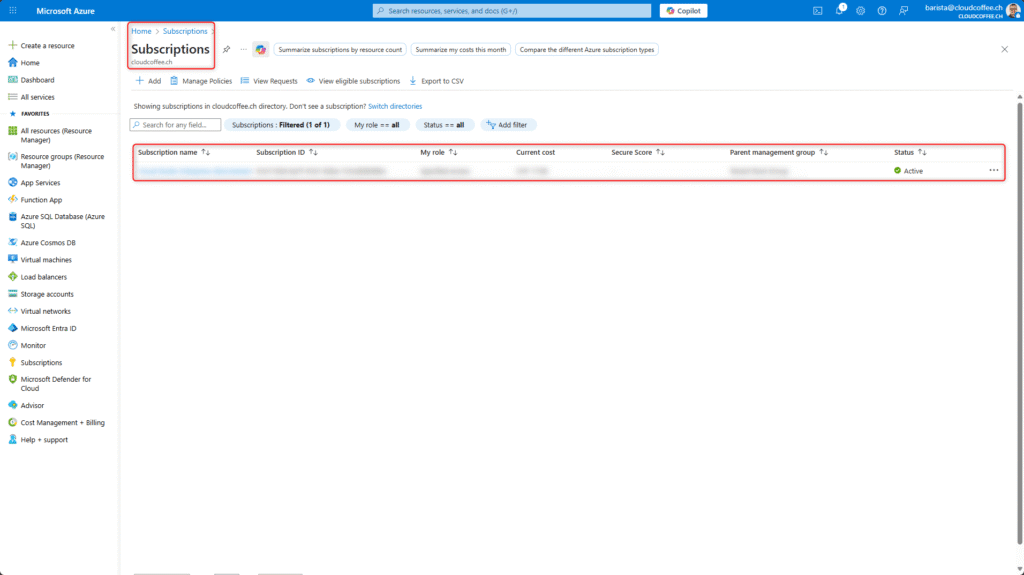Sort by Status column header
This screenshot has height=575, width=1024.
pyautogui.click(x=910, y=152)
